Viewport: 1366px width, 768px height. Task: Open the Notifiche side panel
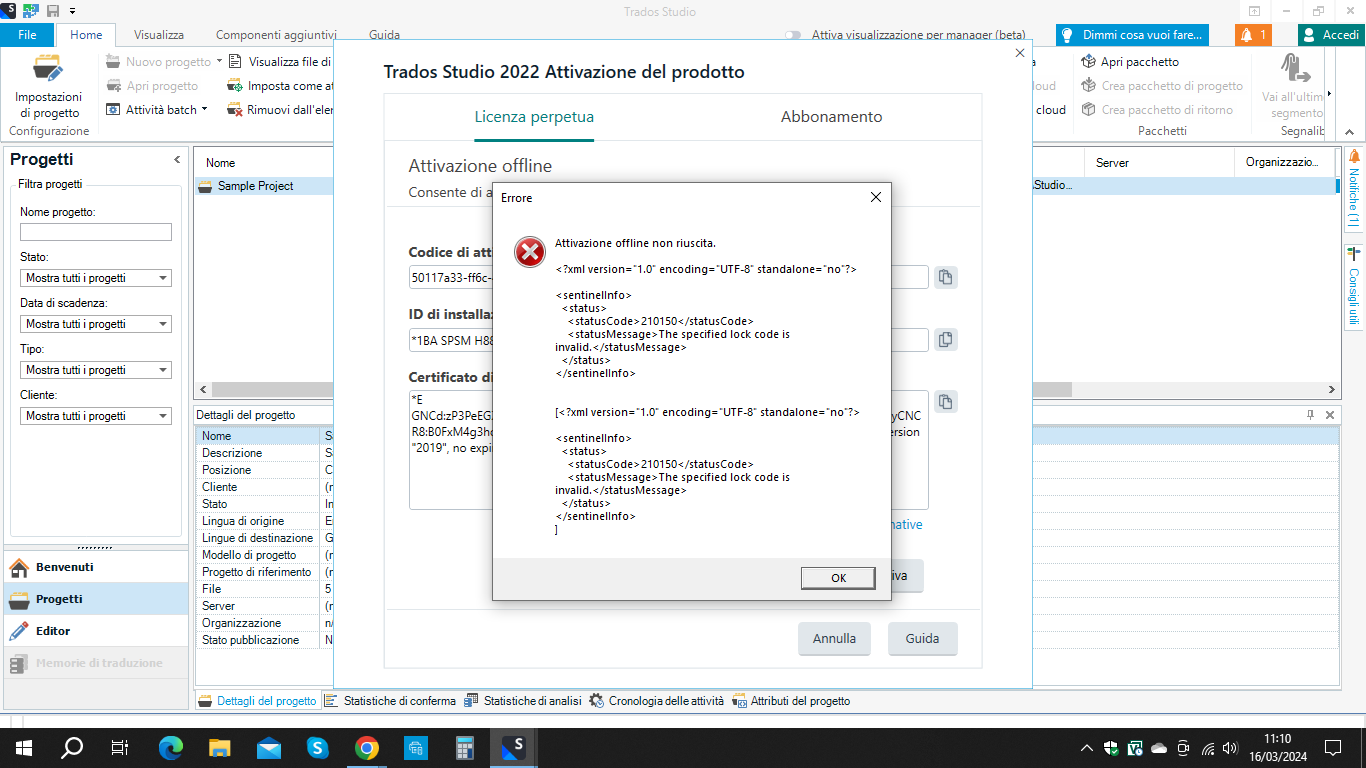coord(1355,188)
